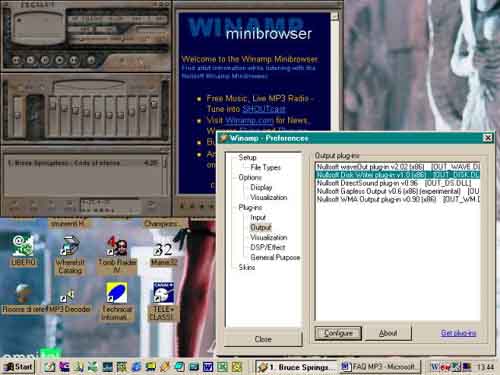Viewport: 500px width, 375px height.
Task: Open the TELE+ CLASSI desktop shortcut
Action: pos(163,302)
